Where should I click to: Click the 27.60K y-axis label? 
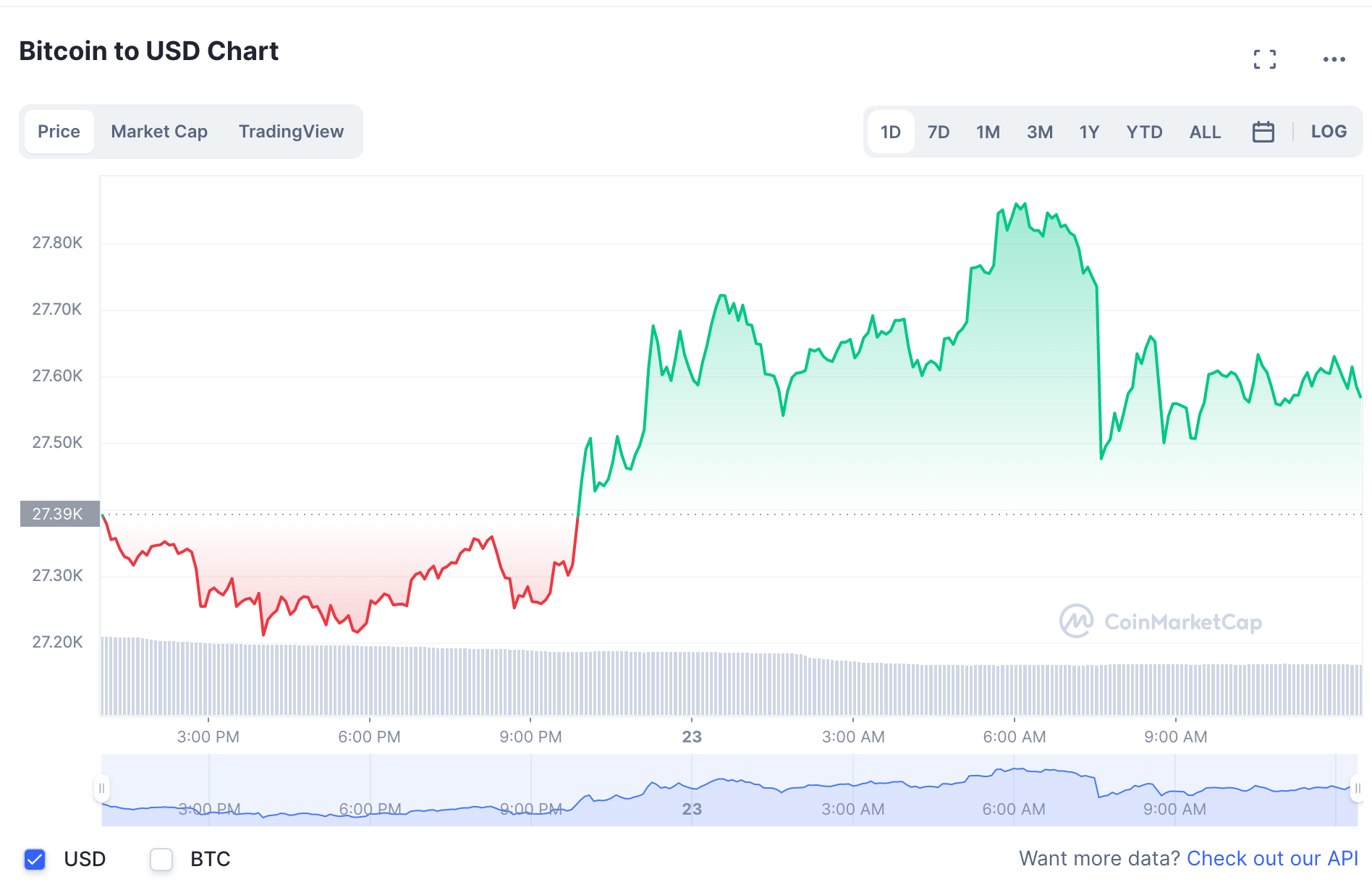pyautogui.click(x=57, y=376)
